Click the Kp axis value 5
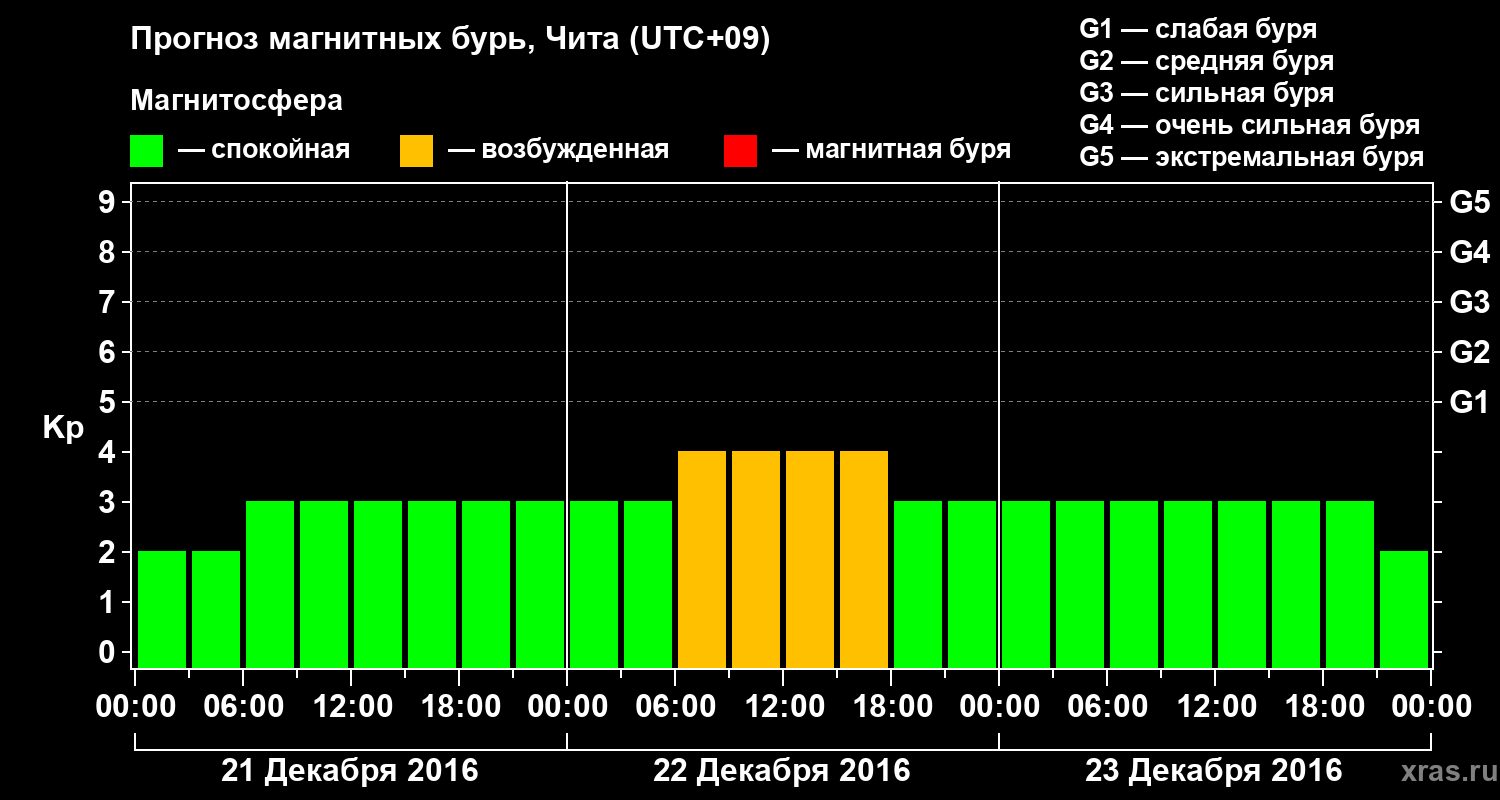 click(109, 402)
